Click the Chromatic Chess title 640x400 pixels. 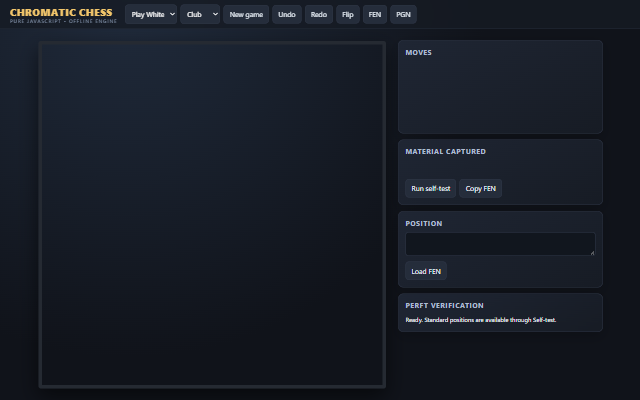pos(61,13)
